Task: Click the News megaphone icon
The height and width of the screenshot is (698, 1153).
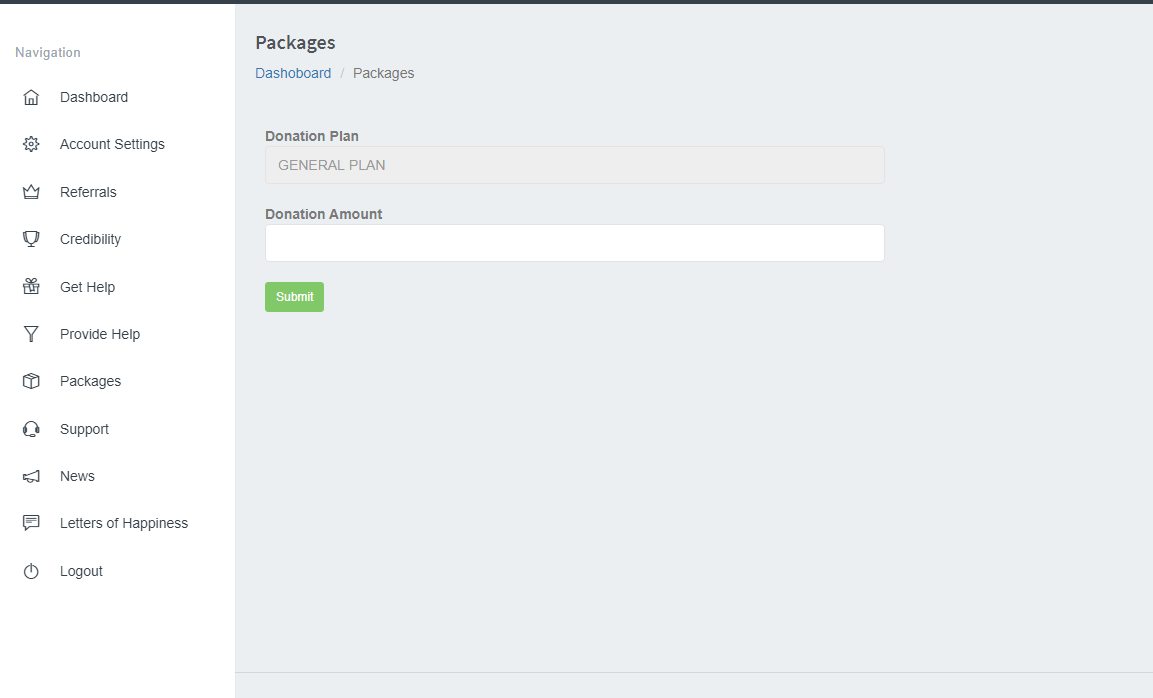Action: 31,476
